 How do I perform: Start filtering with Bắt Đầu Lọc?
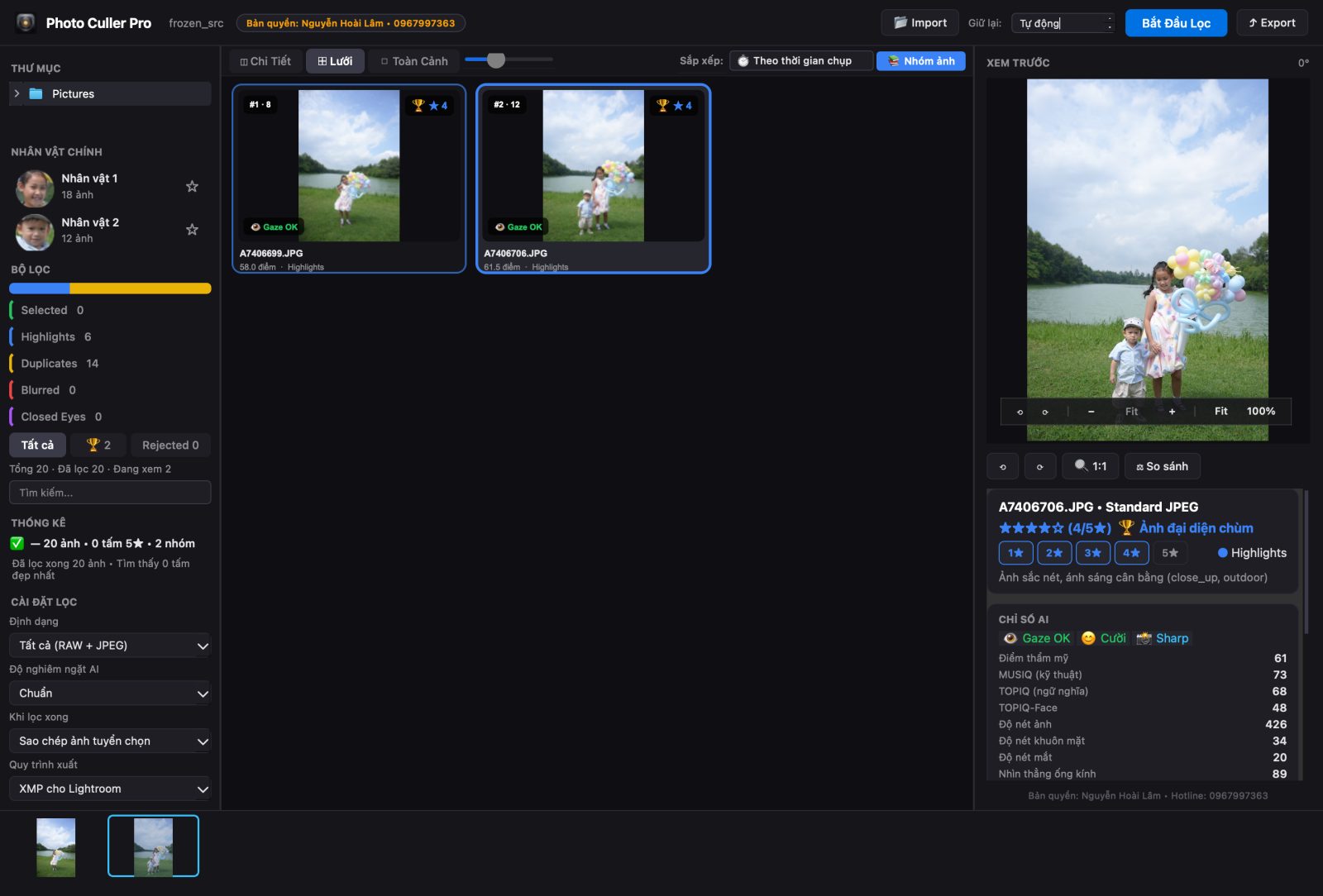pos(1176,23)
